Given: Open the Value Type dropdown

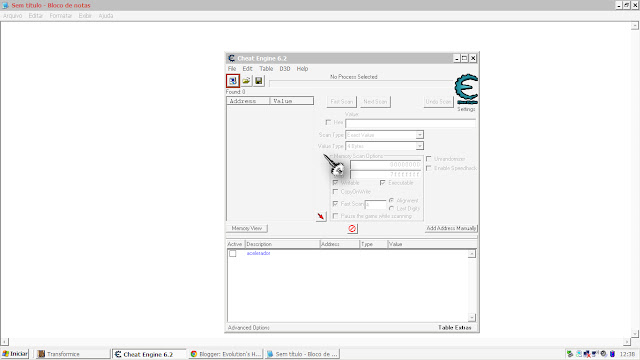Looking at the screenshot, I should (x=384, y=146).
